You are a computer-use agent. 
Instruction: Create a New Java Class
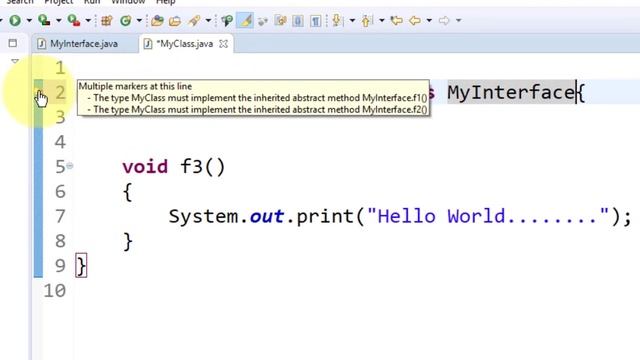click(x=126, y=20)
